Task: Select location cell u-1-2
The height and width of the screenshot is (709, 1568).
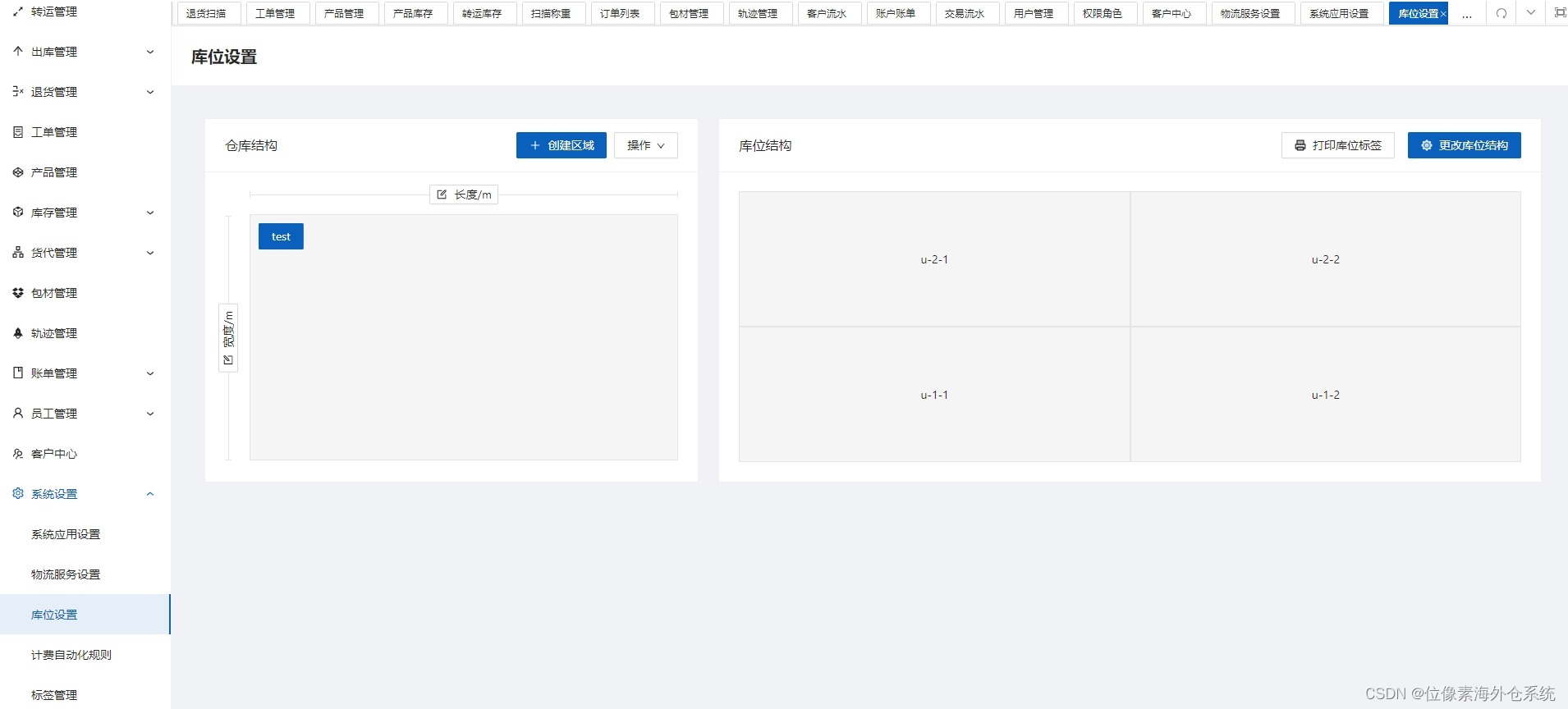Action: pos(1326,395)
